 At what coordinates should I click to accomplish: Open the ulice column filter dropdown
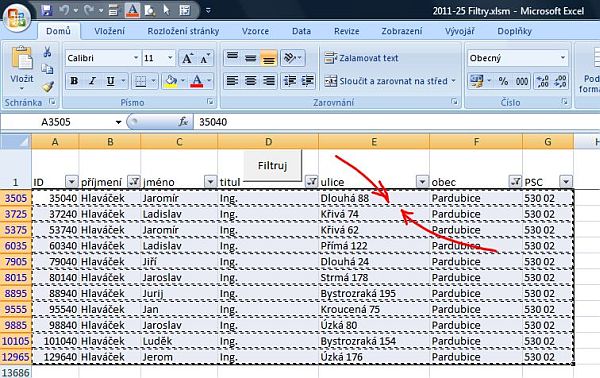422,182
